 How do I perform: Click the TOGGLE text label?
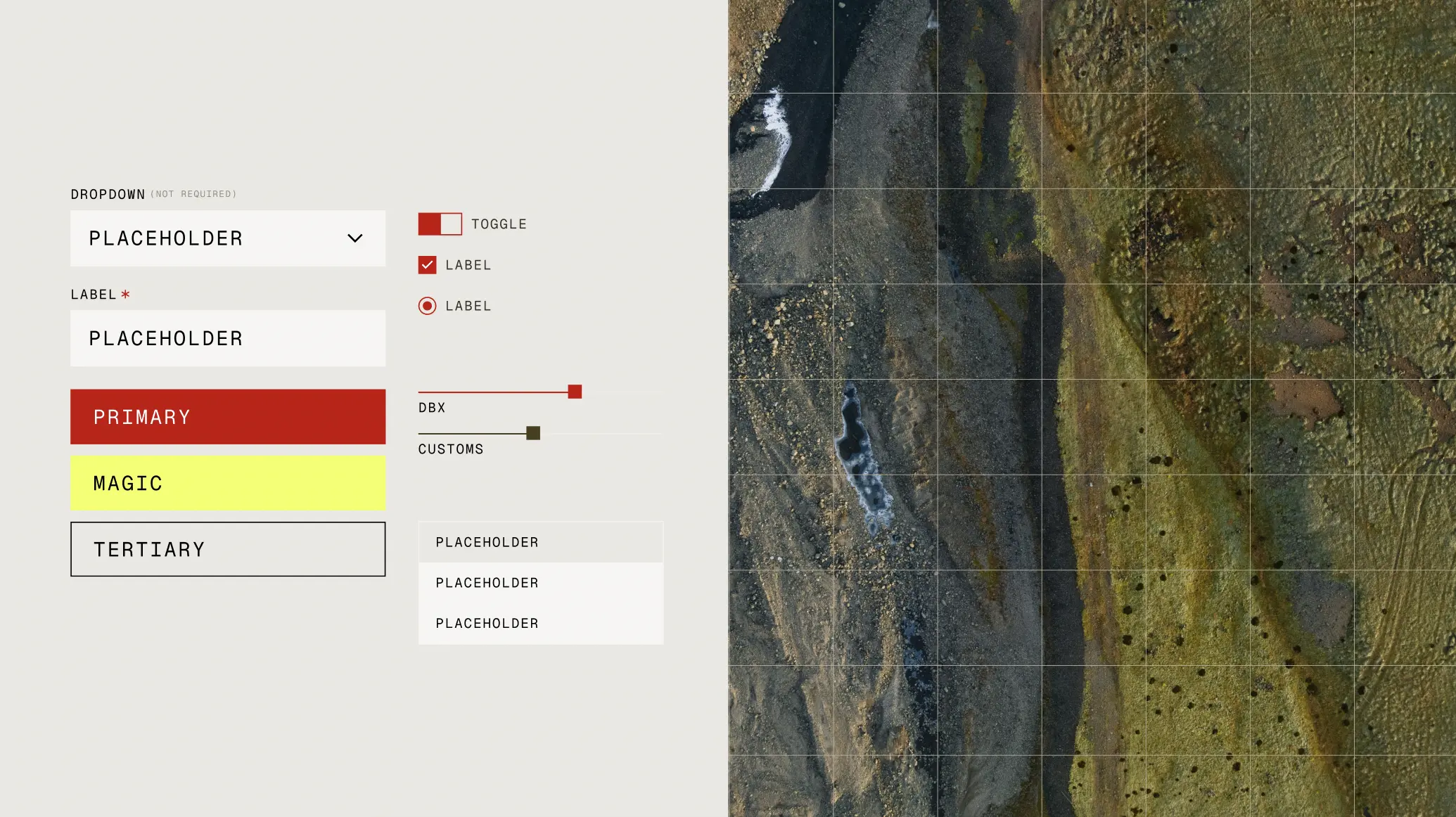point(499,224)
